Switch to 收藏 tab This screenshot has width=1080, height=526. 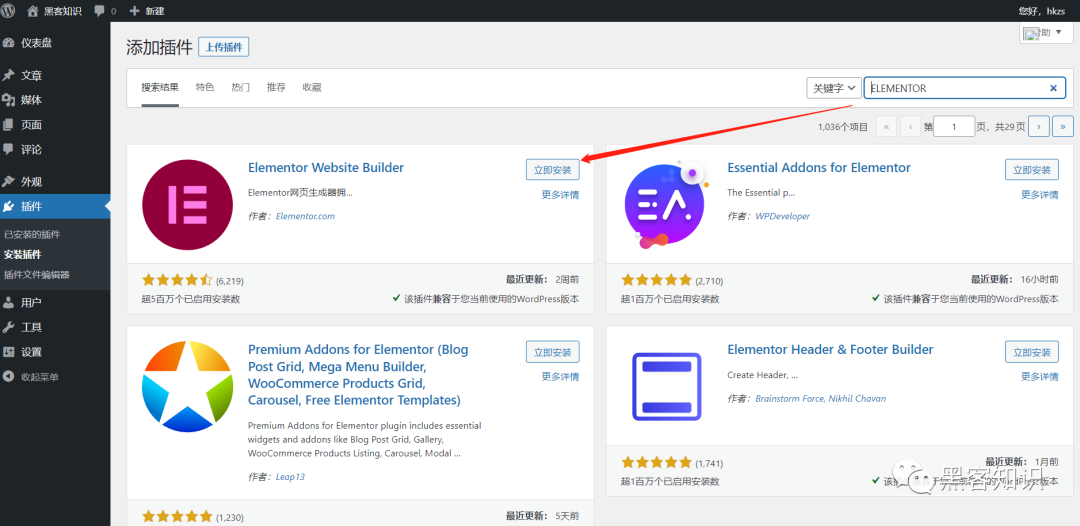click(312, 87)
